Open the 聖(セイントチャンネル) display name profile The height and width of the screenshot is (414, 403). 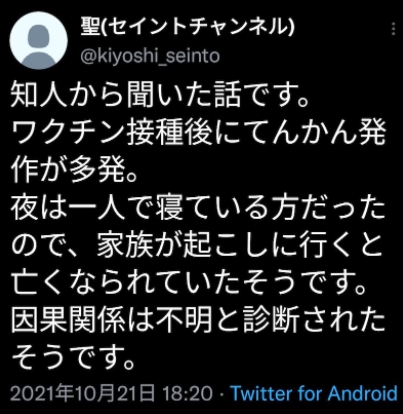coord(187,25)
